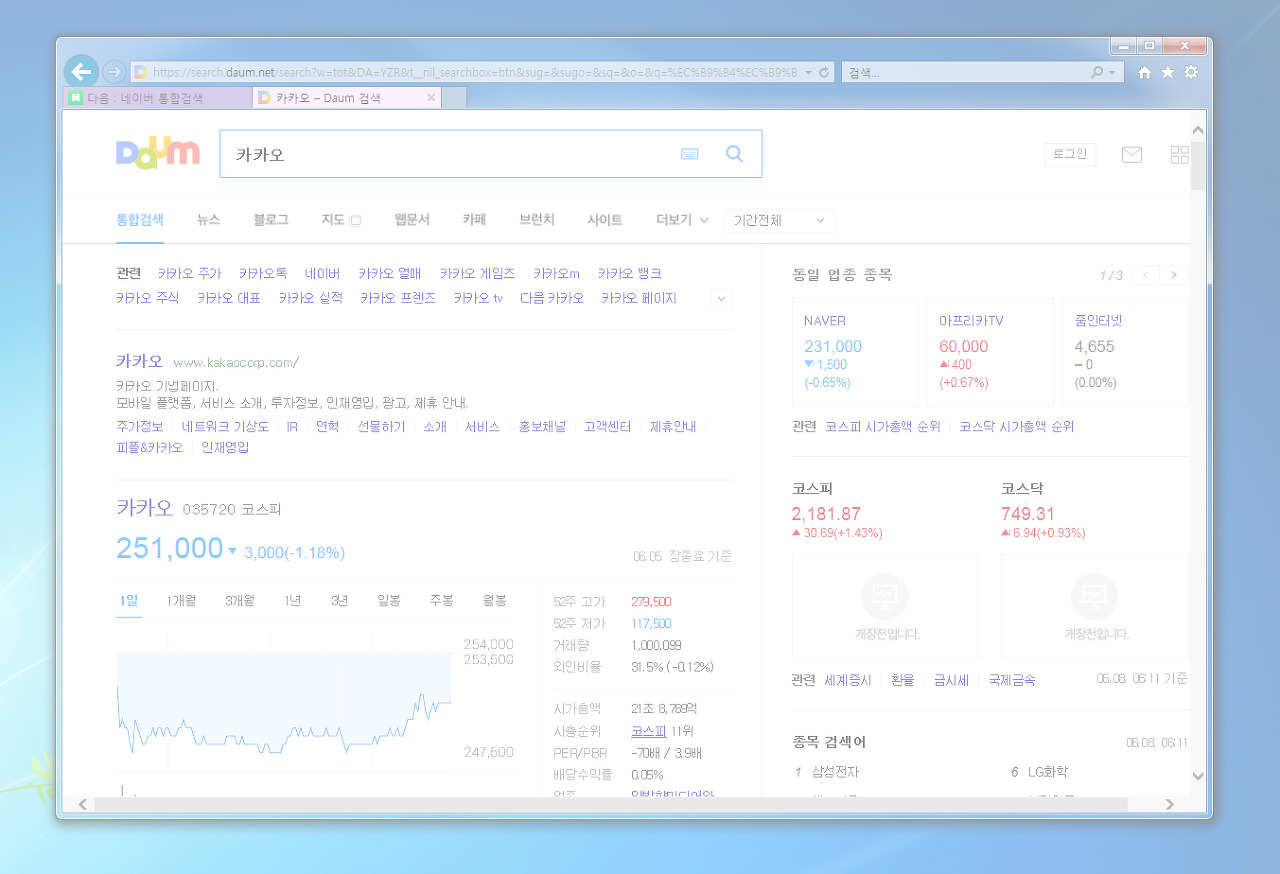Open a new blank browser tab
The image size is (1280, 874).
pyautogui.click(x=454, y=98)
